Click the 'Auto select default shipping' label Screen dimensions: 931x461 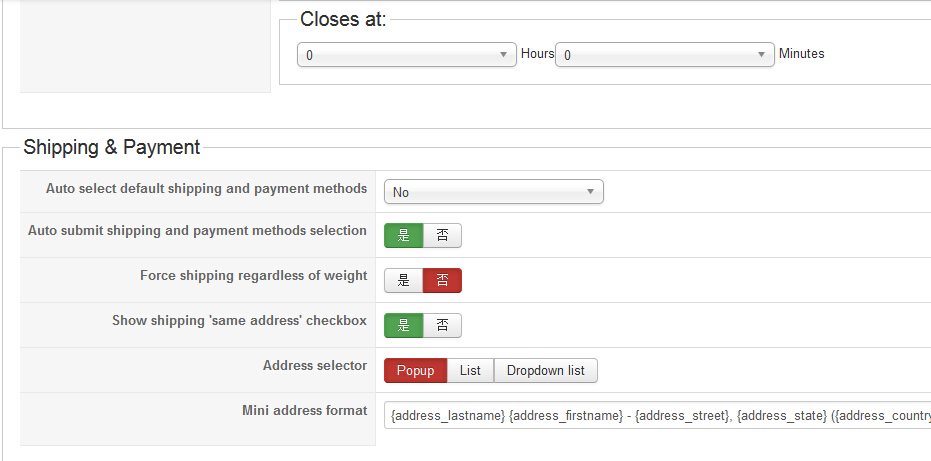[206, 189]
